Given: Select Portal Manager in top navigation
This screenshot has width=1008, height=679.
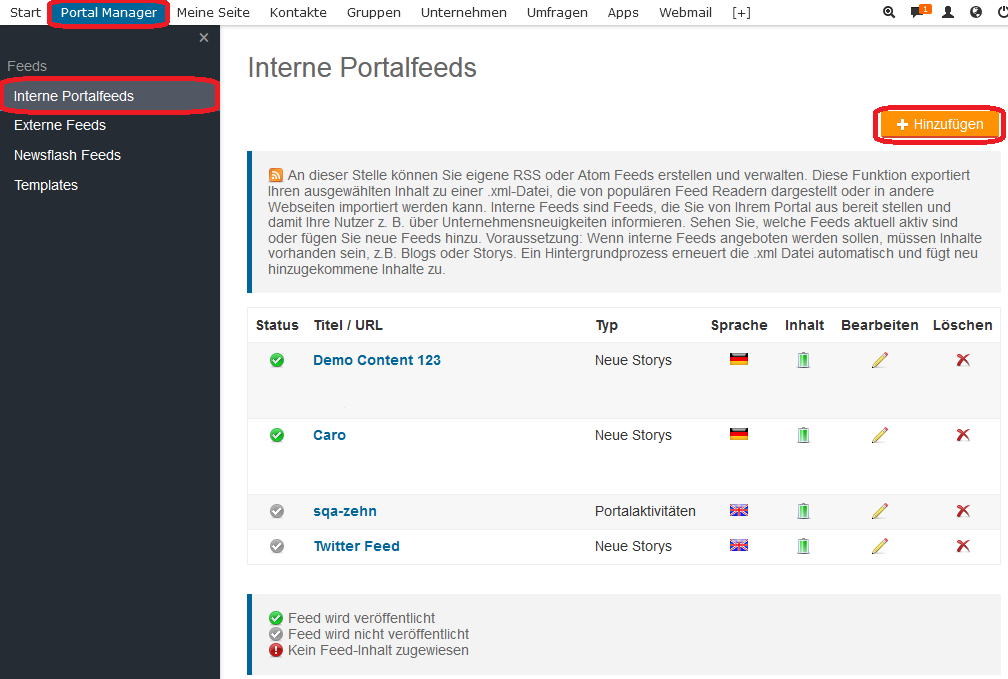Looking at the screenshot, I should (x=109, y=13).
